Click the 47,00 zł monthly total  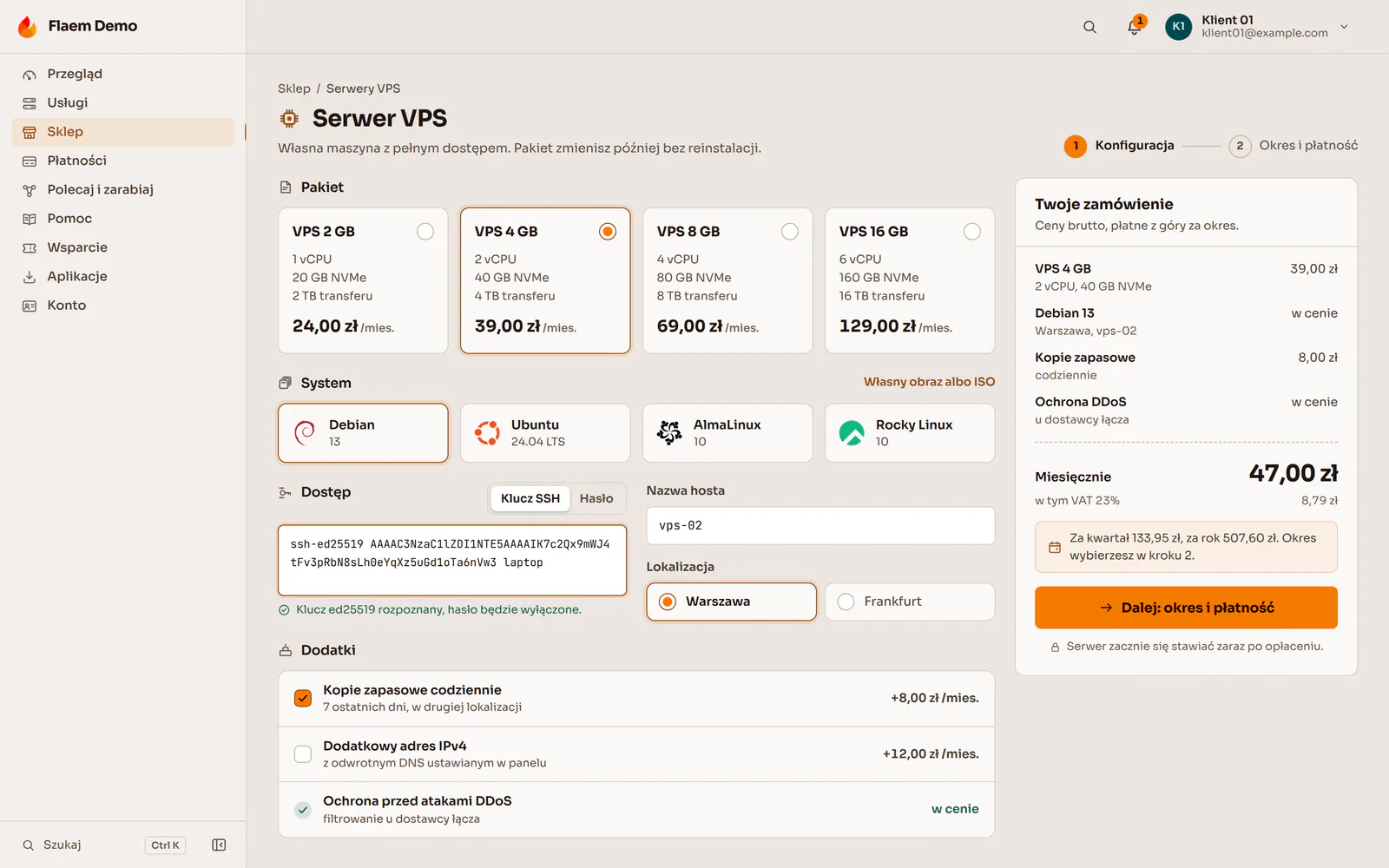pos(1293,473)
